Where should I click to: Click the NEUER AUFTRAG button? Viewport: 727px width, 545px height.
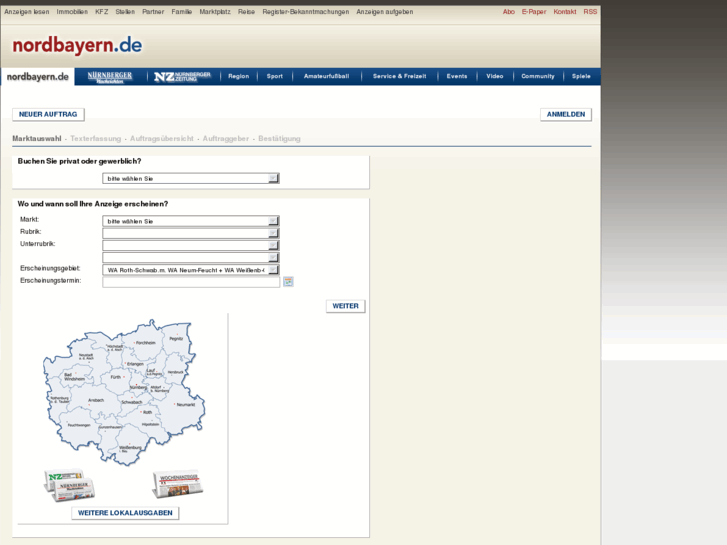pyautogui.click(x=48, y=114)
